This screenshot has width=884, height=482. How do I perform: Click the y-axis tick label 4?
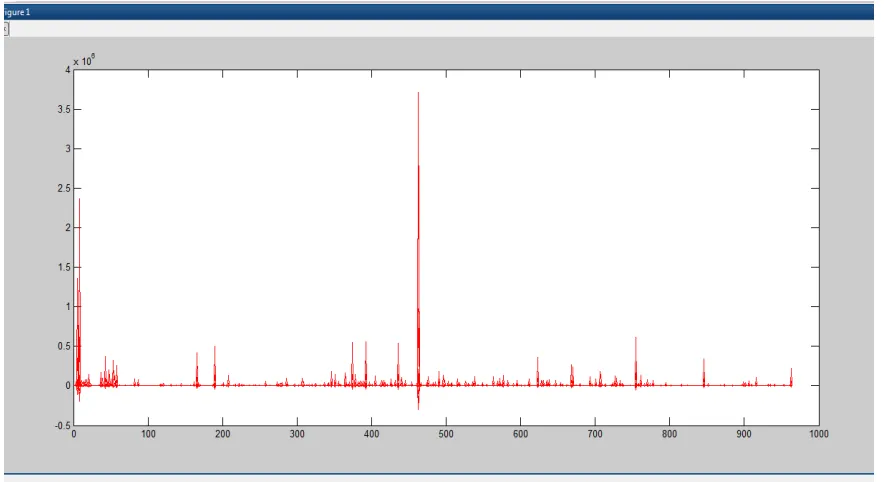68,70
